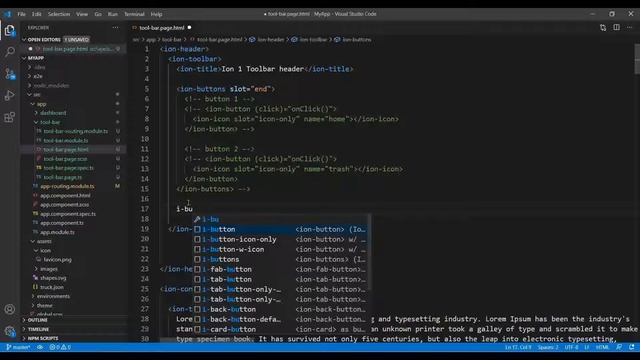Open the Edit menu
Viewport: 640px width, 360px height.
pyautogui.click(x=37, y=14)
